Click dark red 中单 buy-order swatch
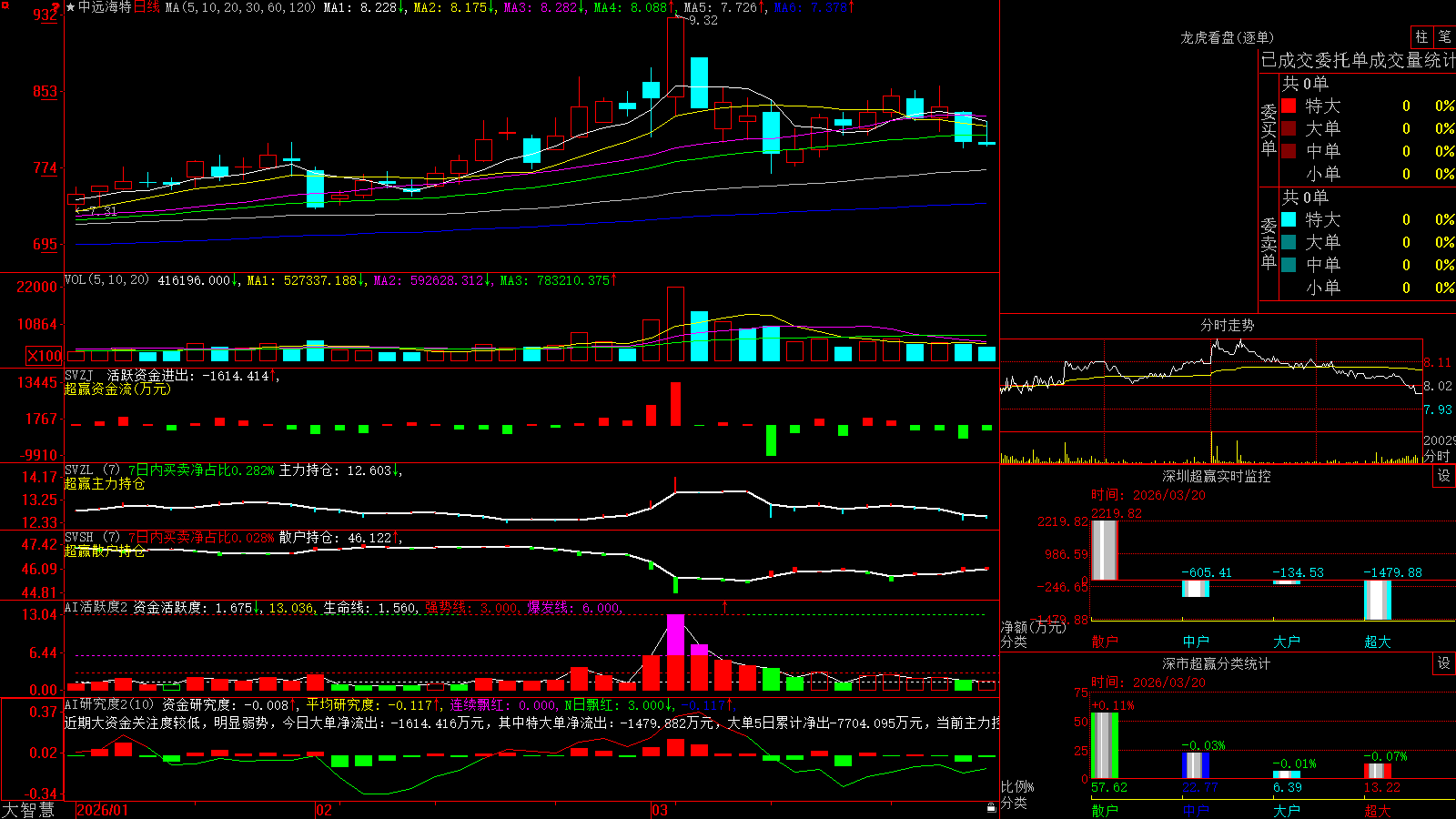Image resolution: width=1456 pixels, height=819 pixels. [x=1289, y=151]
